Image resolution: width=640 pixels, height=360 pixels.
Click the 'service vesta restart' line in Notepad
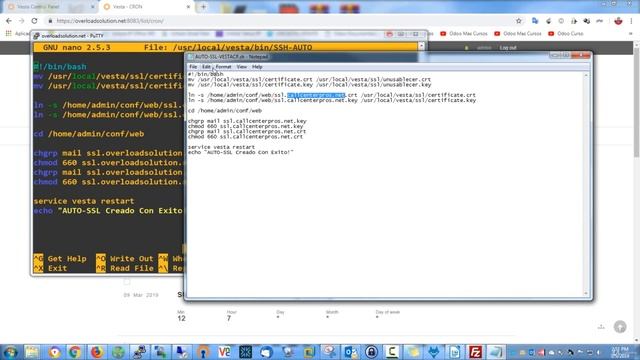click(x=221, y=147)
